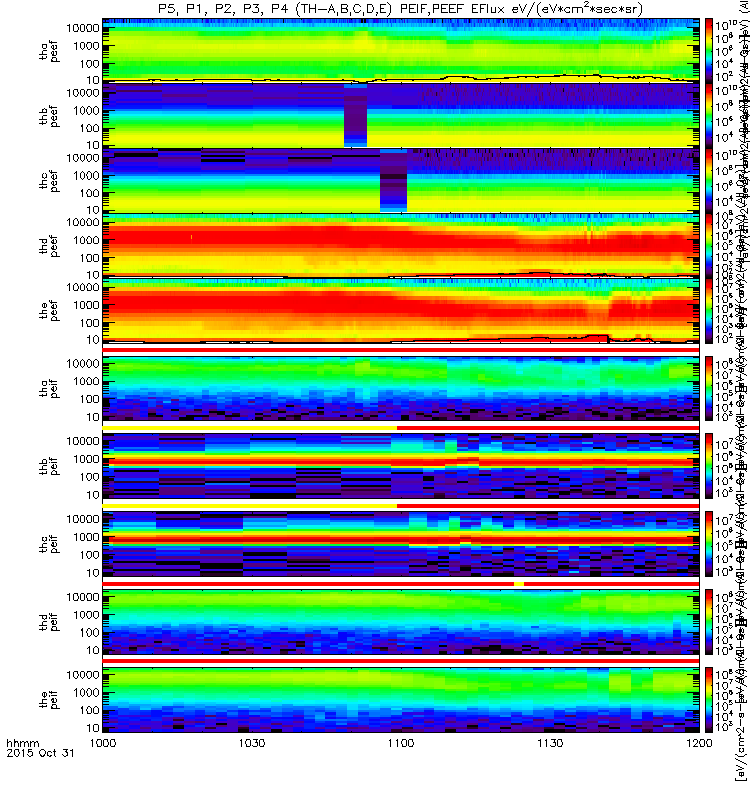Screen dimensions: 750x800
Task: Click the 'tha peef' panel label
Action: tap(49, 52)
